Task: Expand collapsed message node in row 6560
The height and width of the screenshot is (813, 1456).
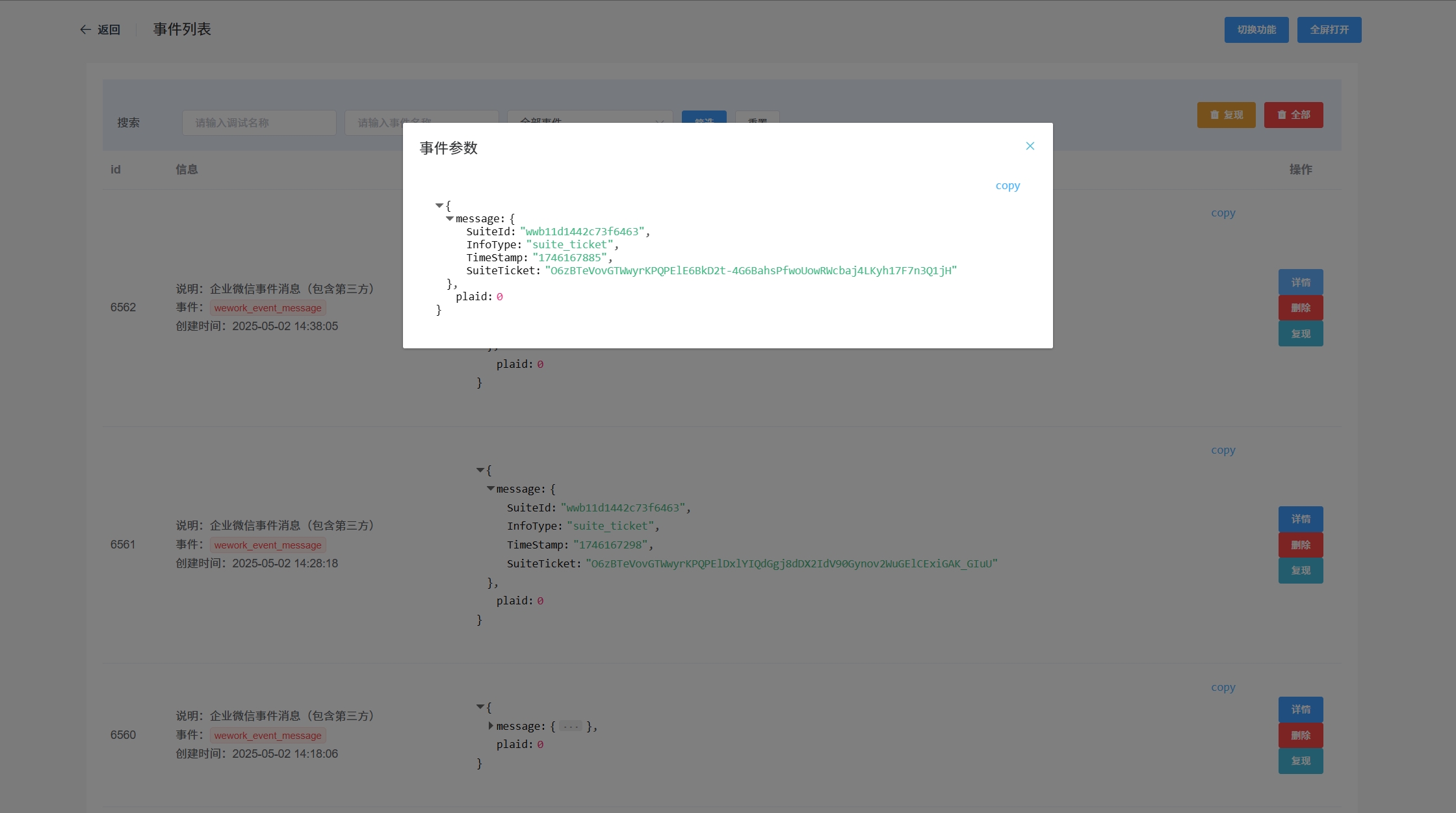Action: tap(491, 726)
